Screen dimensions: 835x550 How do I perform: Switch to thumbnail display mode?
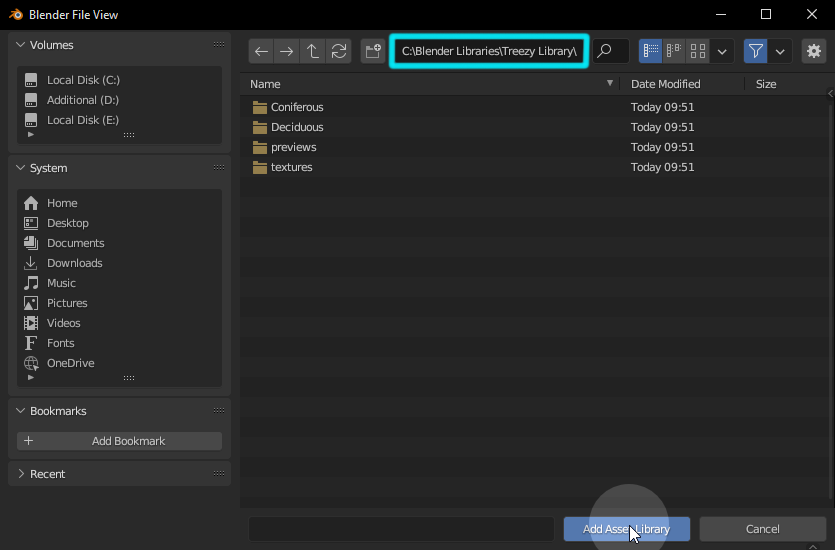(698, 51)
